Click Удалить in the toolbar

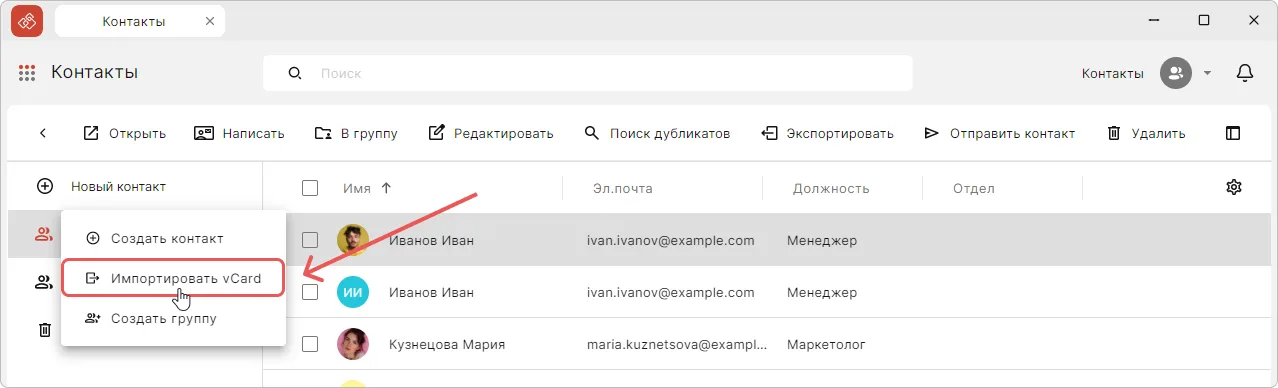coord(1145,133)
